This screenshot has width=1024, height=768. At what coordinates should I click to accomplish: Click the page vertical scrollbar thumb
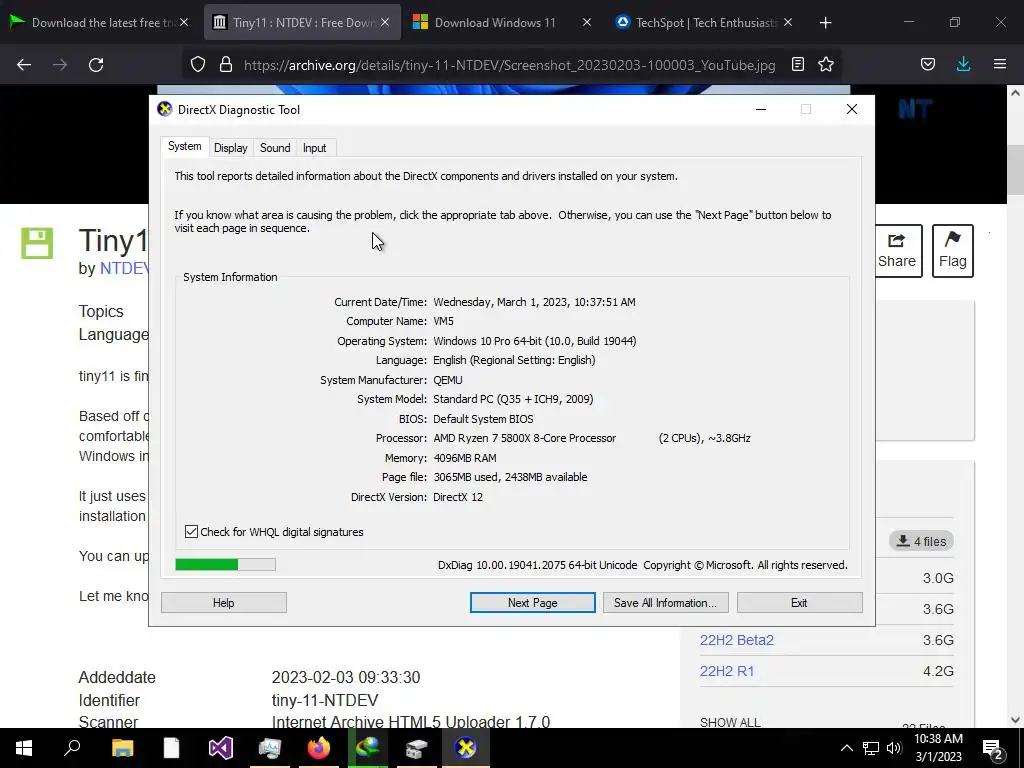click(1016, 168)
